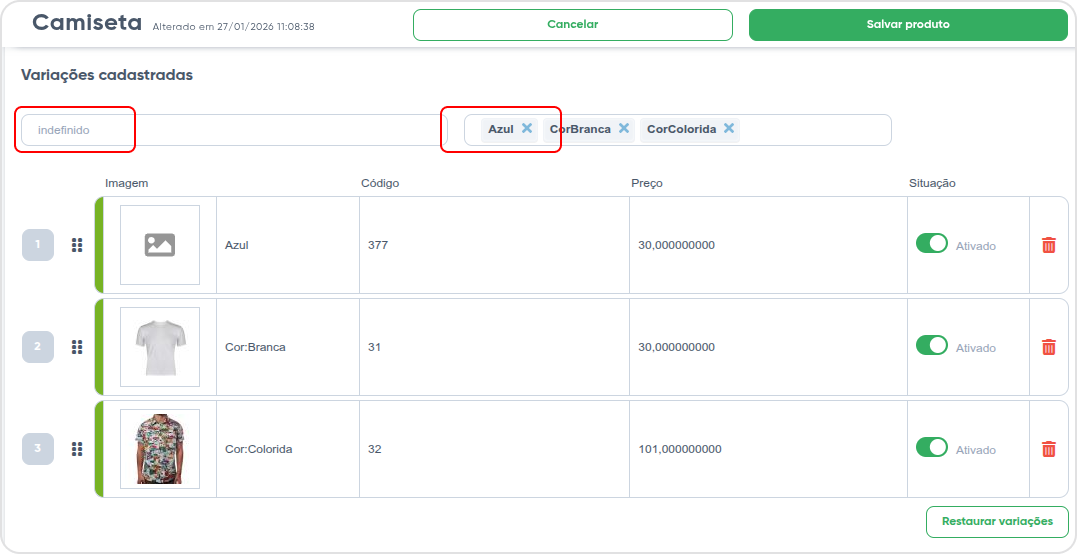Image resolution: width=1077 pixels, height=554 pixels.
Task: Click the placeholder image of Azul variation
Action: [160, 245]
